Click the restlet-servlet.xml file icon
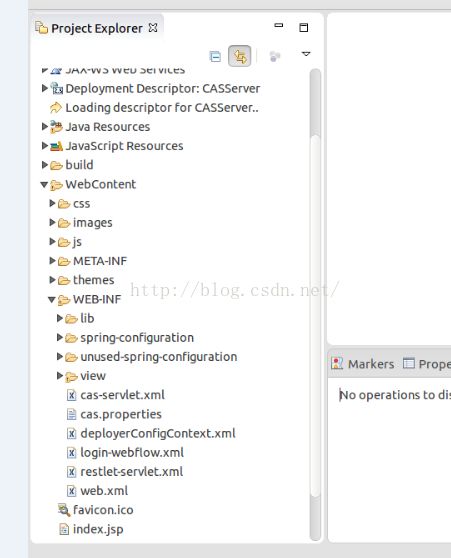Viewport: 451px width, 558px height. tap(72, 472)
